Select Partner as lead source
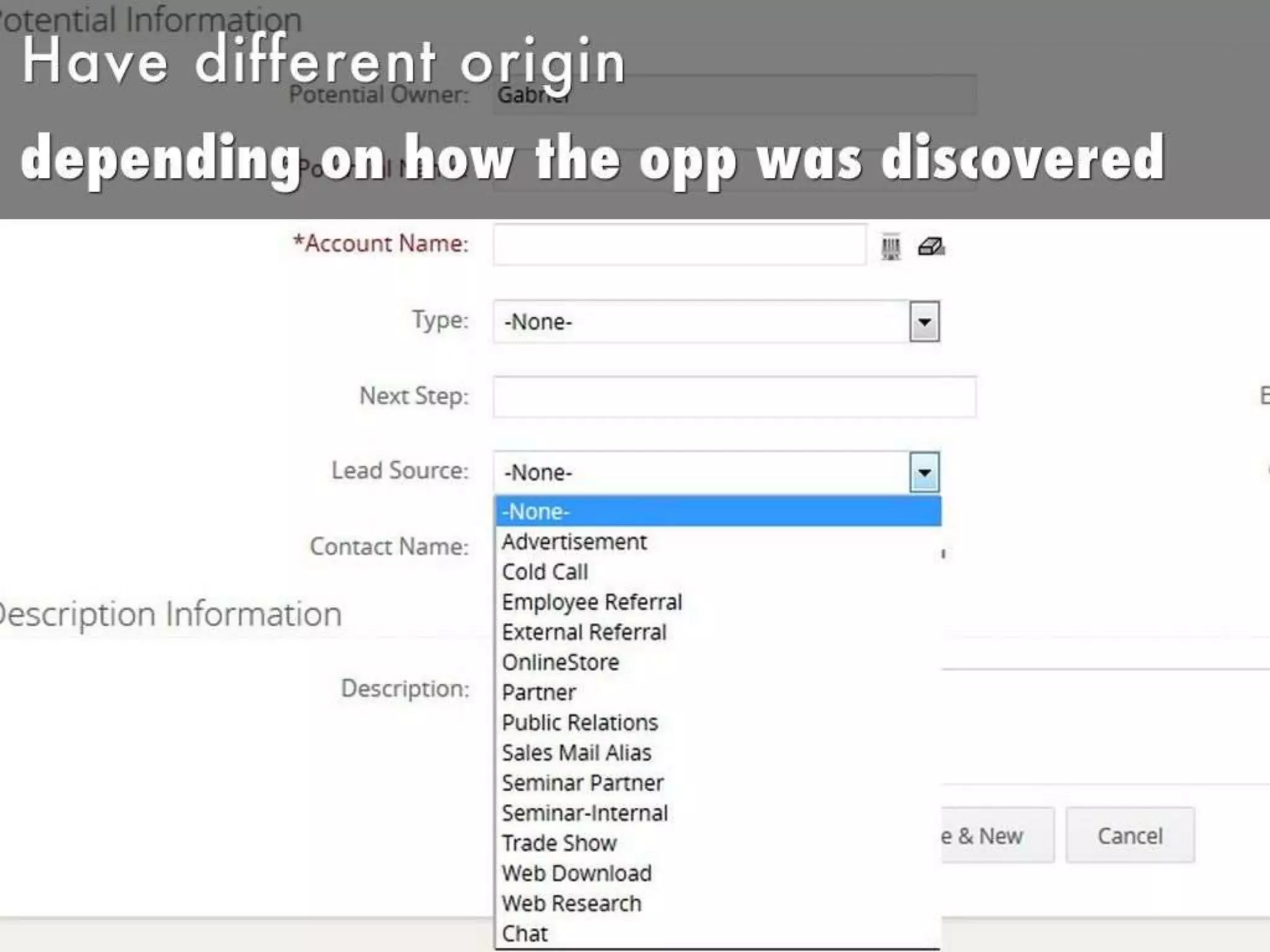Viewport: 1270px width, 952px height. pyautogui.click(x=539, y=692)
